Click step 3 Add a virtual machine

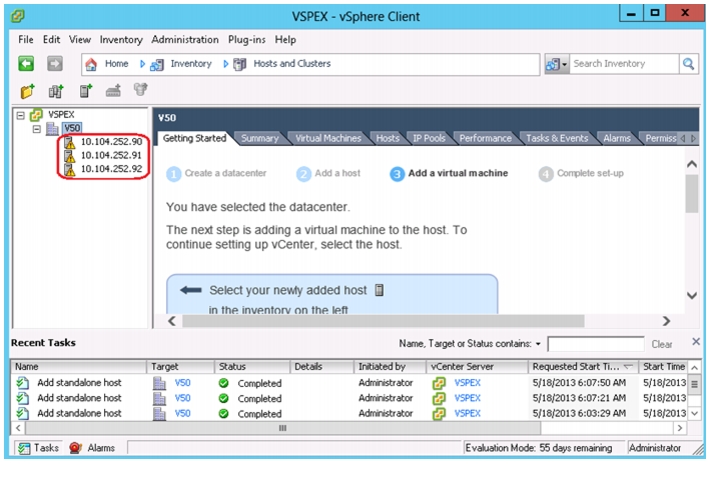coord(449,174)
